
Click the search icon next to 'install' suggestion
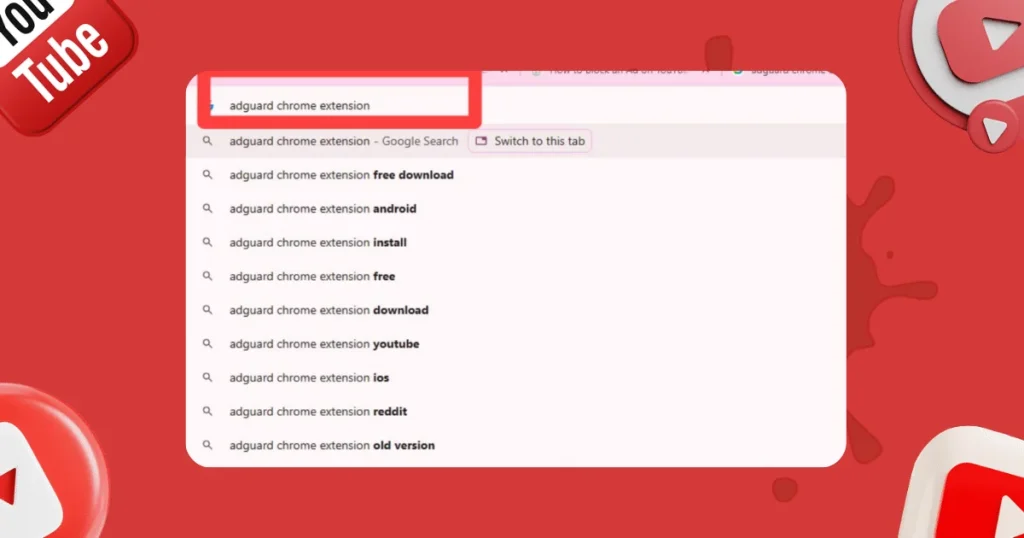pyautogui.click(x=208, y=243)
